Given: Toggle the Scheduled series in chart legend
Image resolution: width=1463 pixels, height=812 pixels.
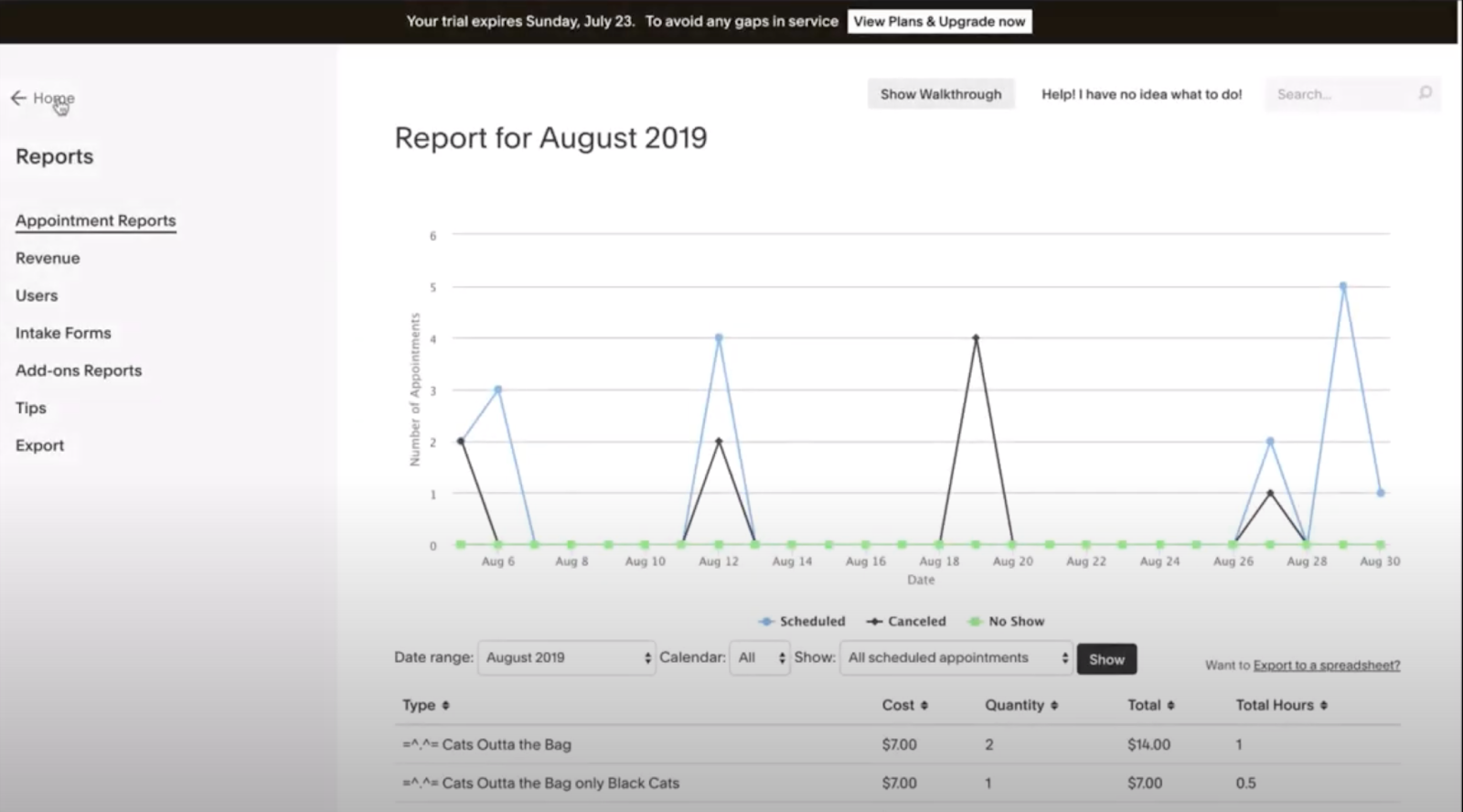Looking at the screenshot, I should click(803, 622).
